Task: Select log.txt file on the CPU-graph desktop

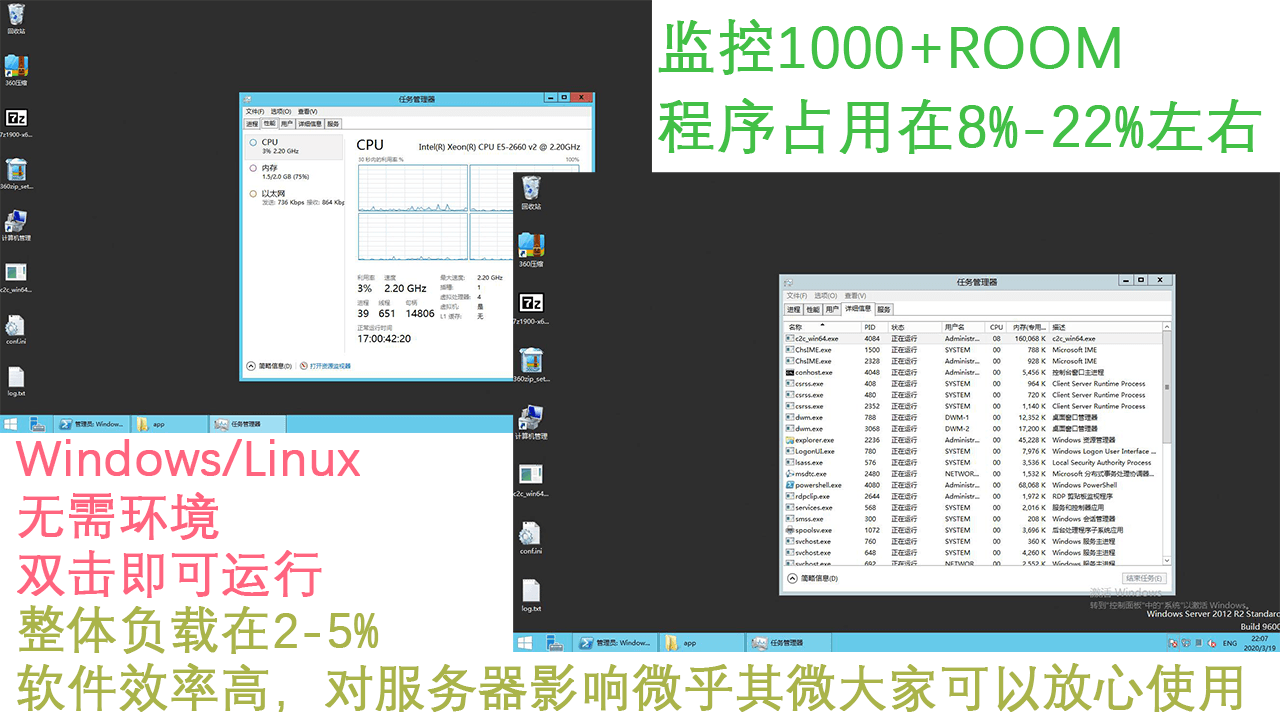Action: click(16, 382)
